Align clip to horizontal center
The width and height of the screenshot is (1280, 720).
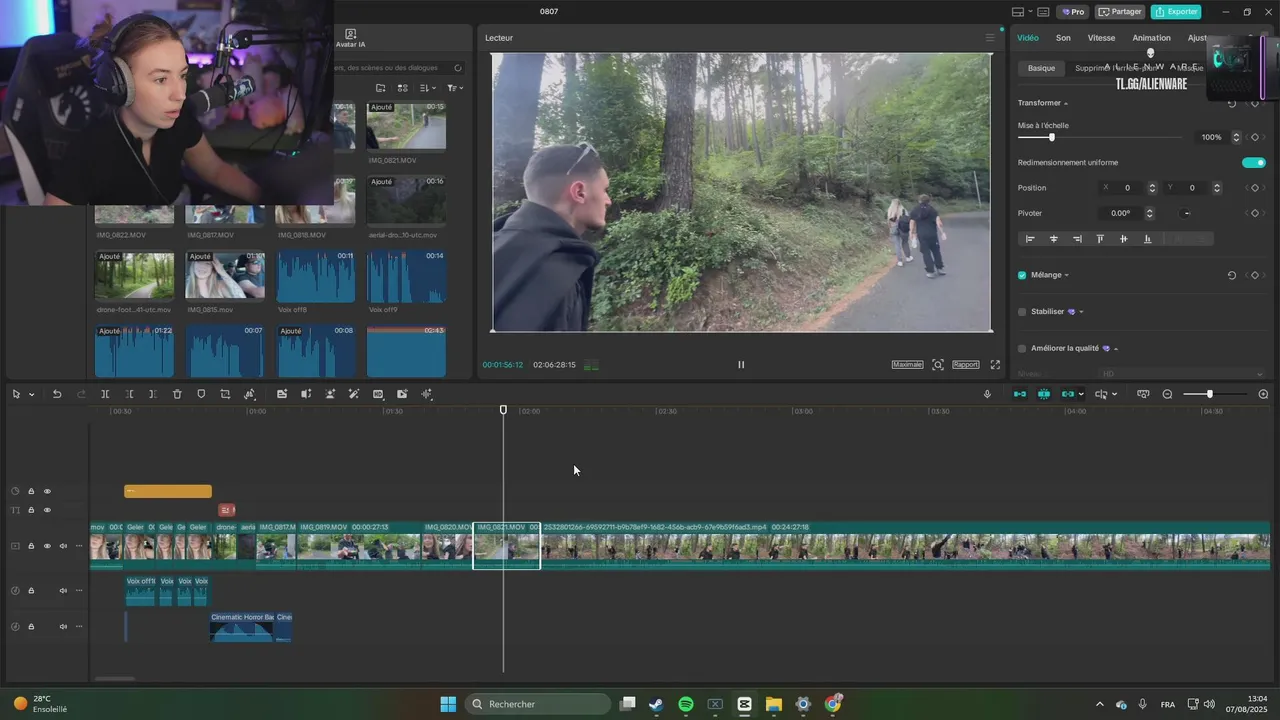(x=1053, y=239)
